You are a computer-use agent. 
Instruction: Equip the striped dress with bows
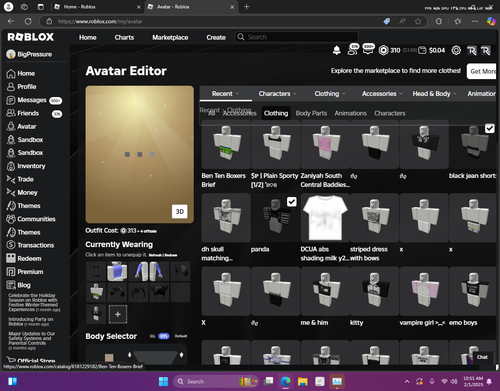coord(375,218)
